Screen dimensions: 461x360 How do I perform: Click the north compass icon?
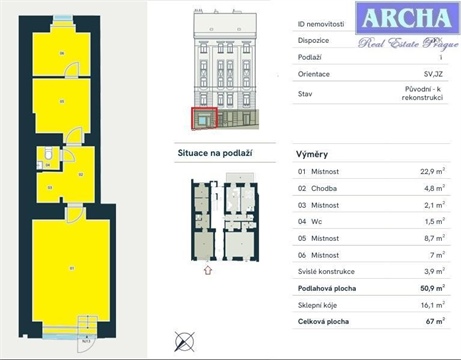pos(184,341)
